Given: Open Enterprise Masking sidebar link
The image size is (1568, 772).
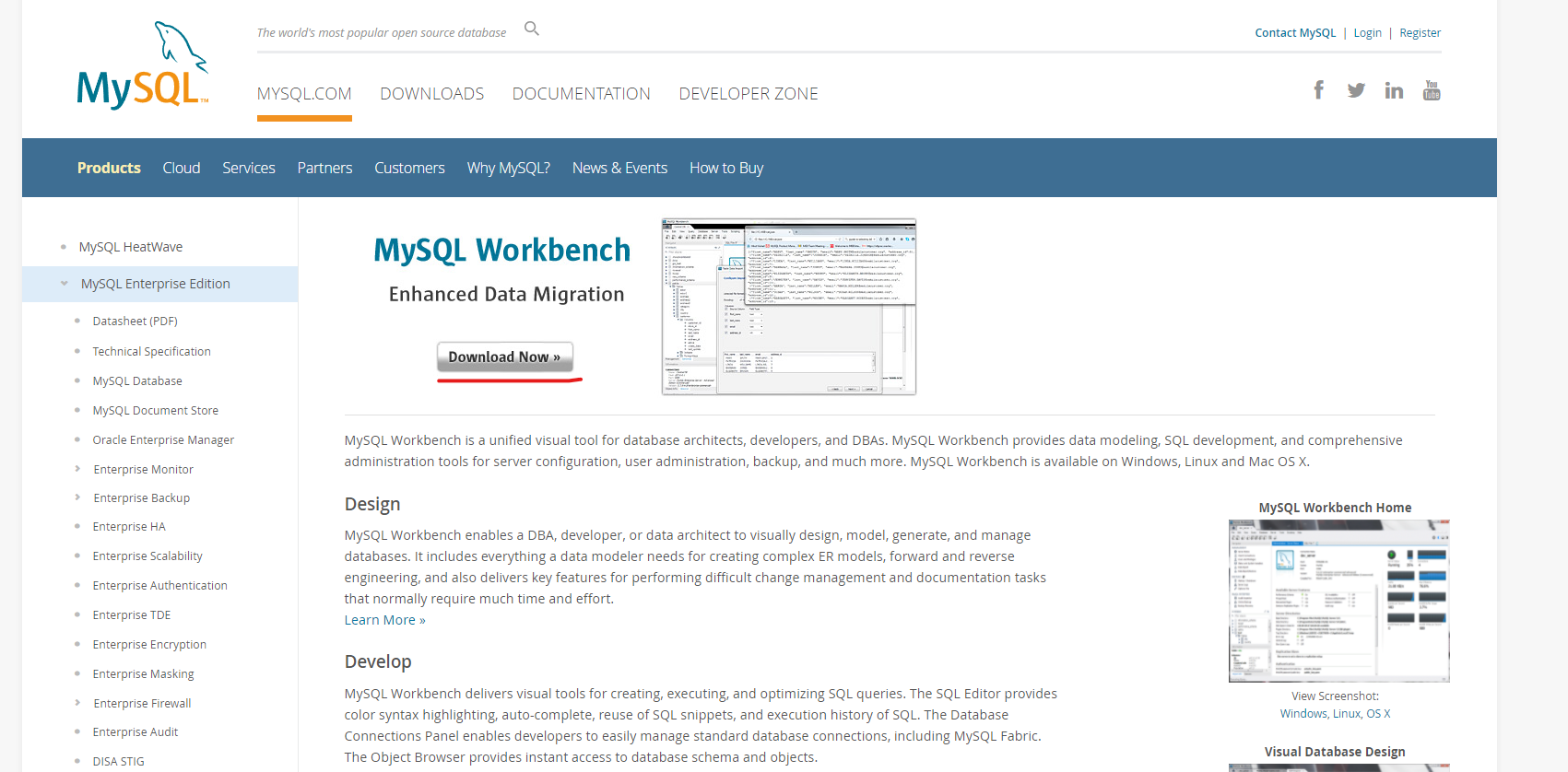Looking at the screenshot, I should pyautogui.click(x=144, y=674).
